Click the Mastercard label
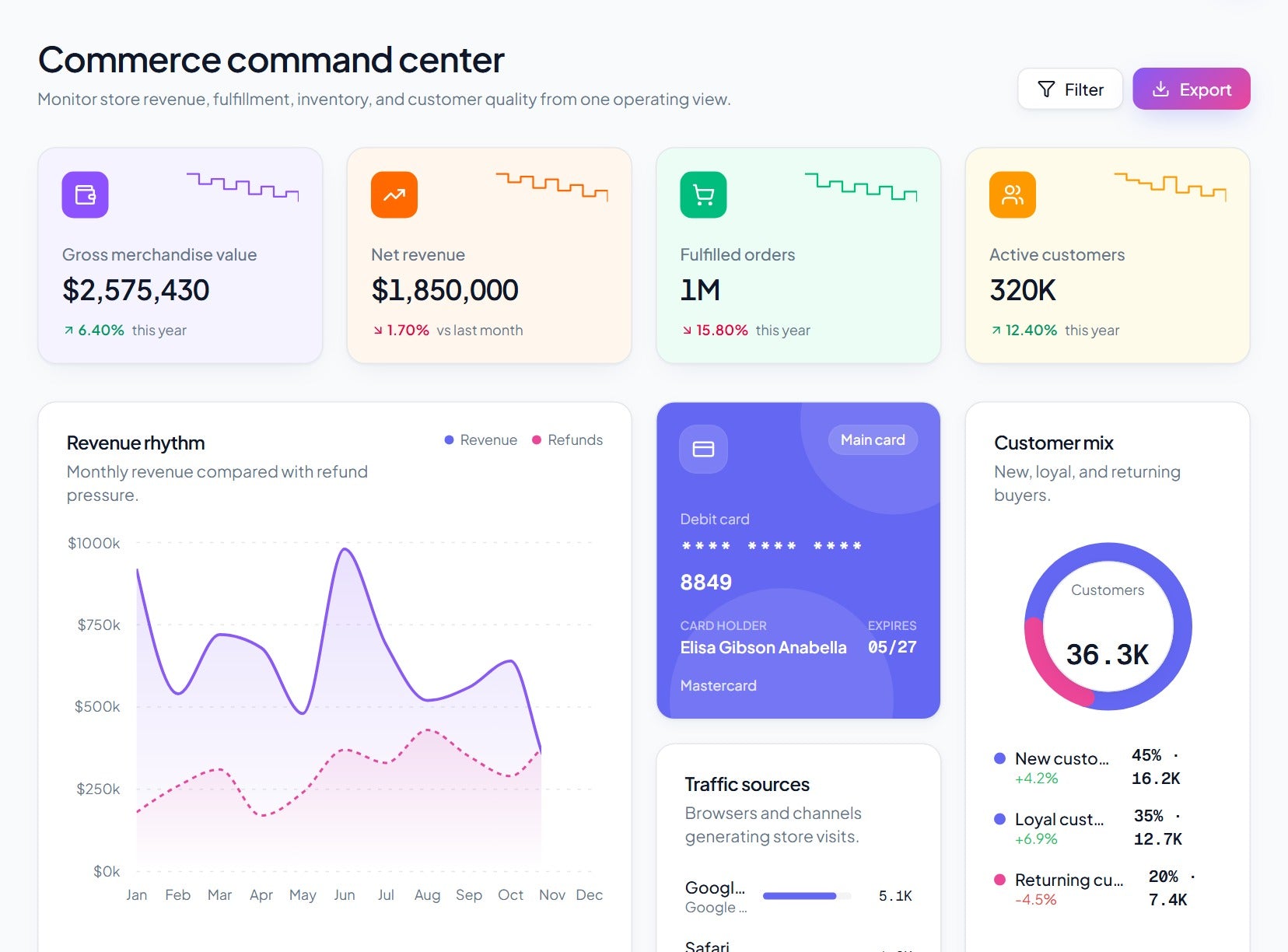This screenshot has width=1288, height=952. point(719,686)
